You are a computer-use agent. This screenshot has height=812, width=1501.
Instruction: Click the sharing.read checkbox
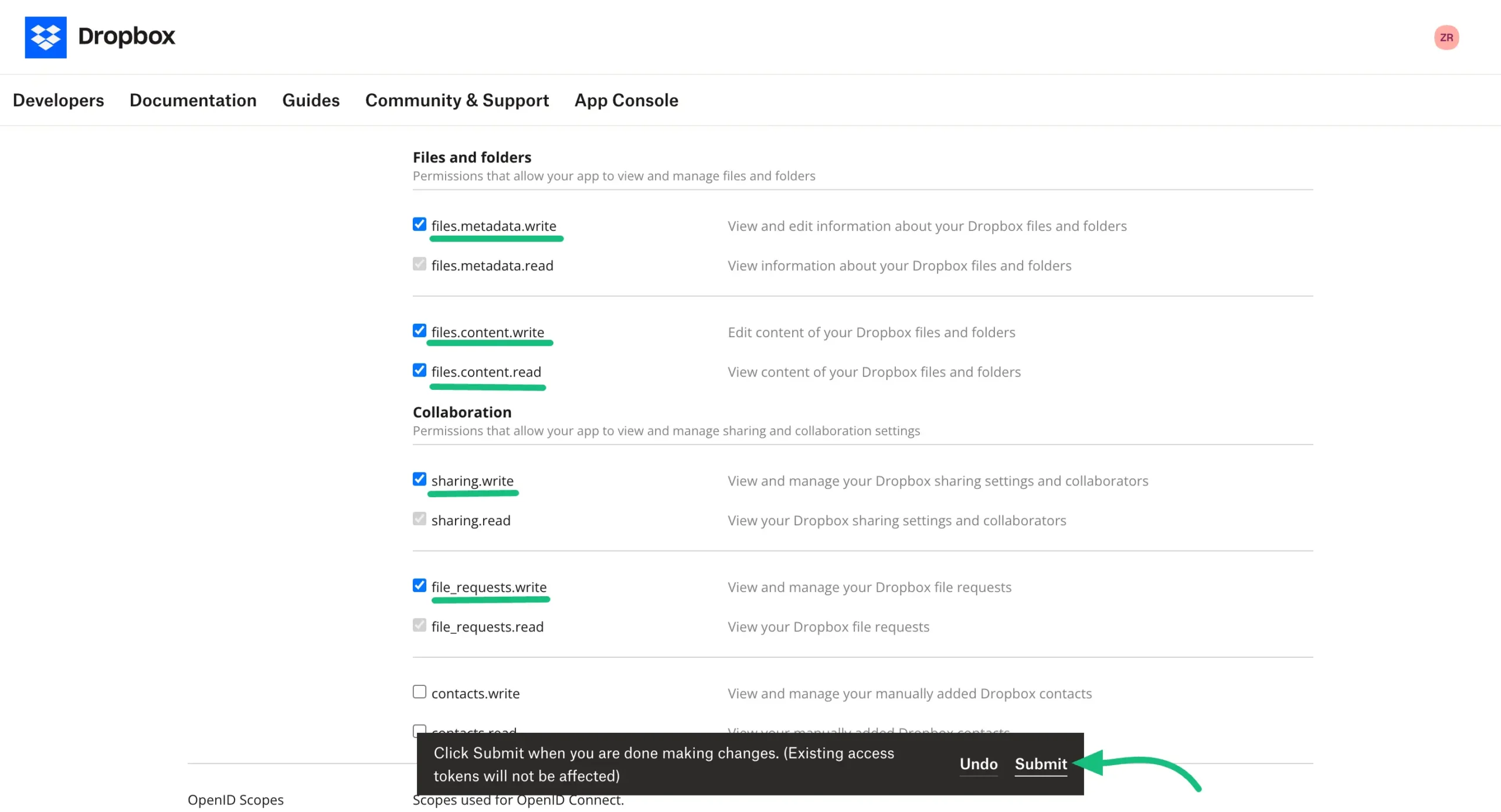pyautogui.click(x=419, y=518)
